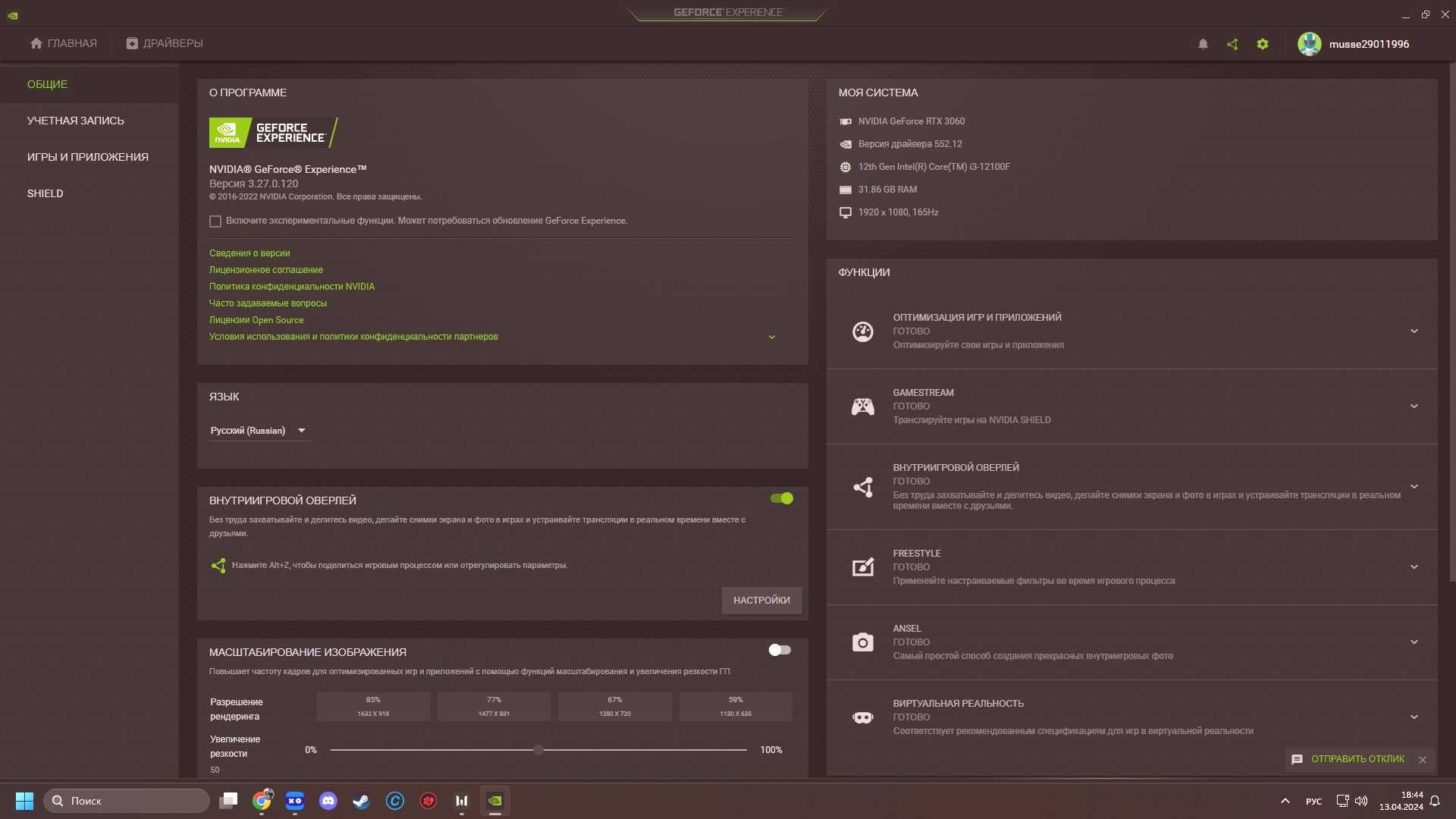Click the user avatar picture

point(1309,44)
